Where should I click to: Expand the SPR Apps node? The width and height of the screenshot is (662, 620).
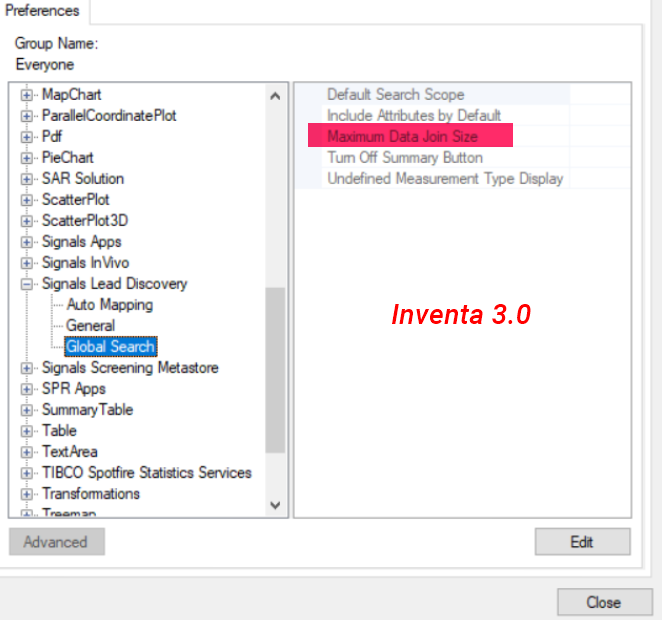[x=26, y=389]
